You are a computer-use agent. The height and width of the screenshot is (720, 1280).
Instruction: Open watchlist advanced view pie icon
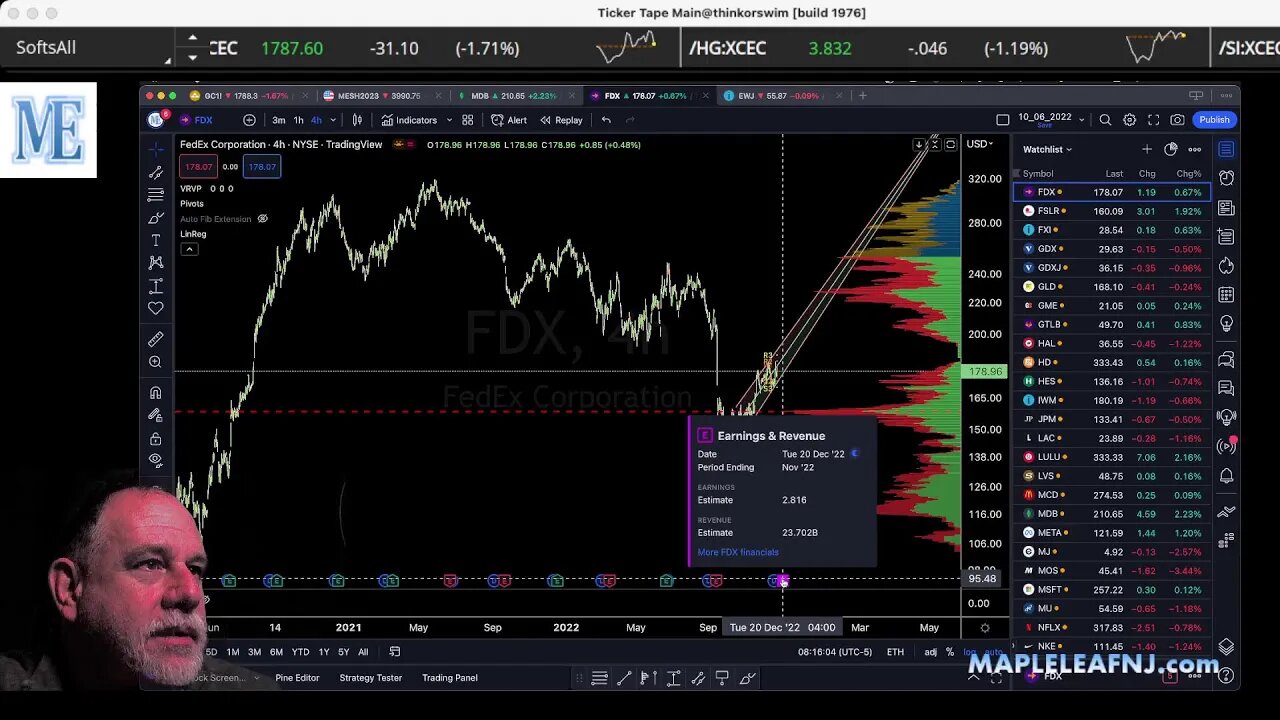[1171, 149]
